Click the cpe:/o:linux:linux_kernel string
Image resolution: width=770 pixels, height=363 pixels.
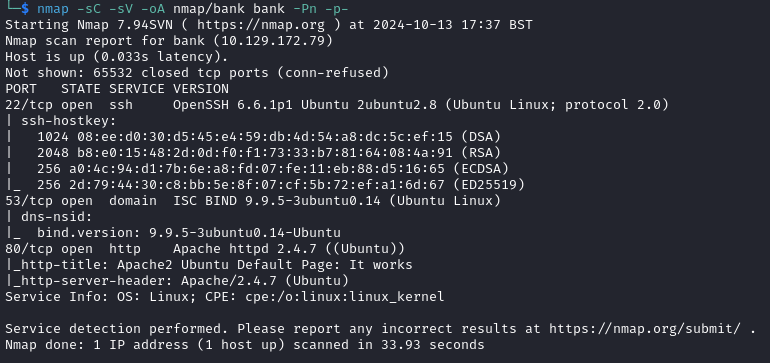tap(345, 297)
